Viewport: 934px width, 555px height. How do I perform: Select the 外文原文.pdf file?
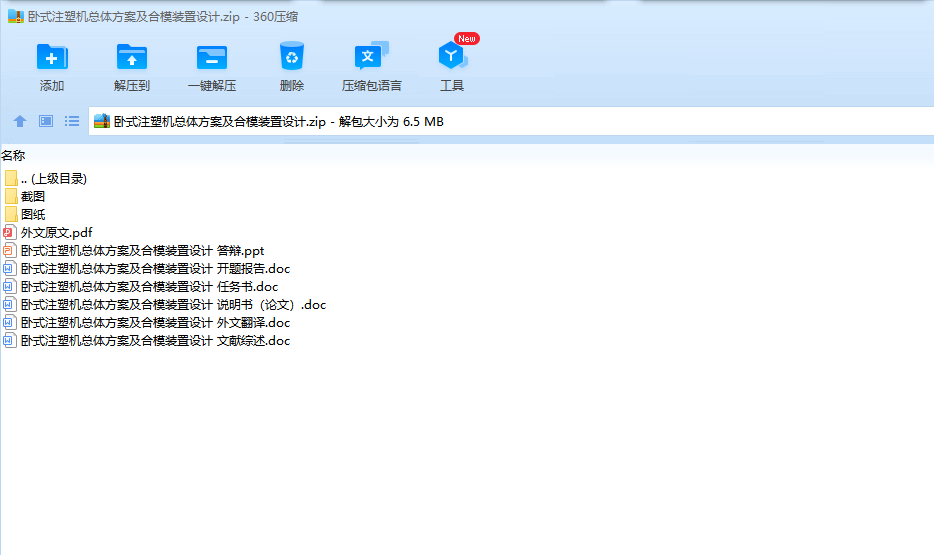click(x=48, y=232)
